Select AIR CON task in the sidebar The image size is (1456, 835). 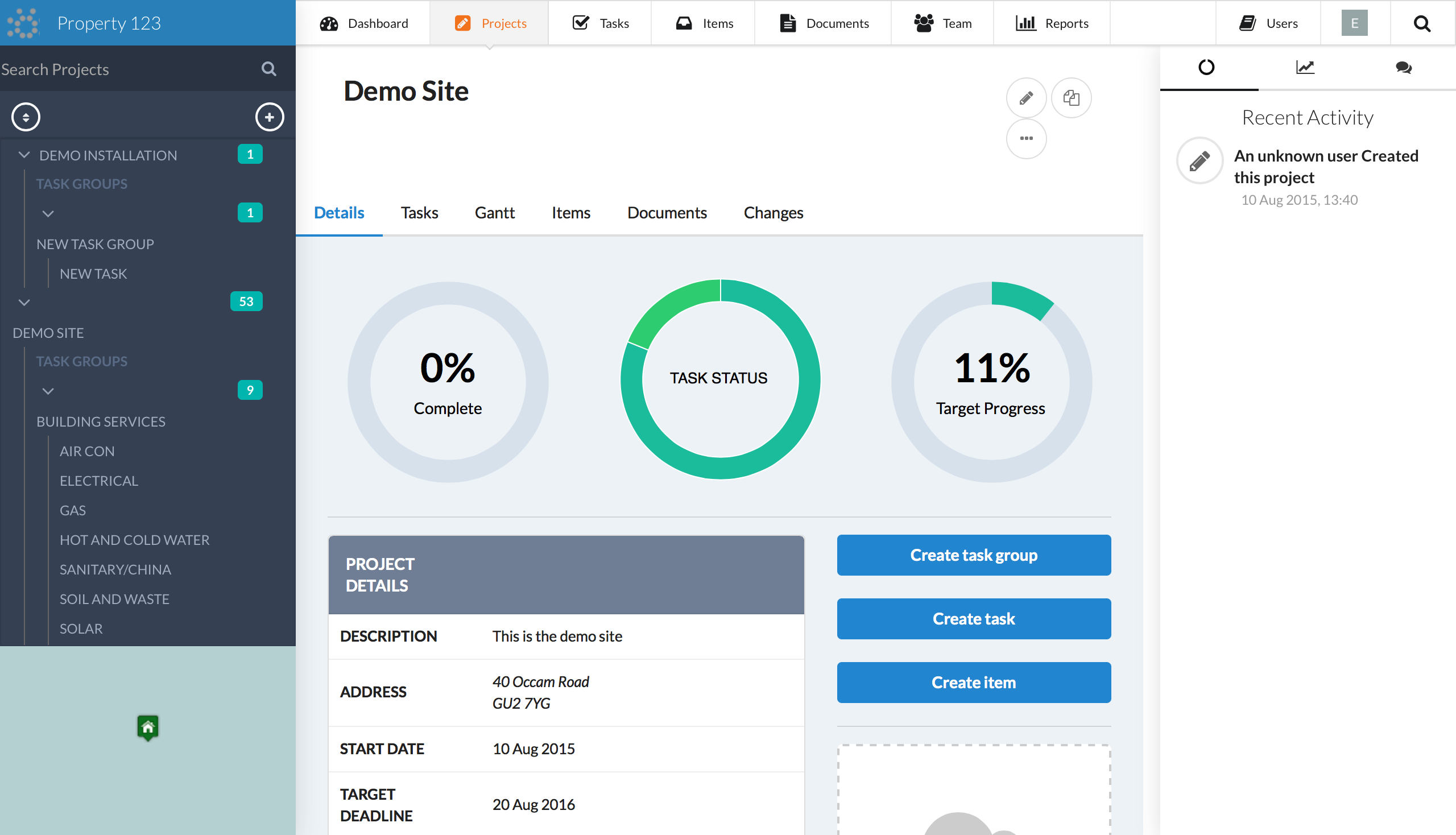click(x=87, y=451)
